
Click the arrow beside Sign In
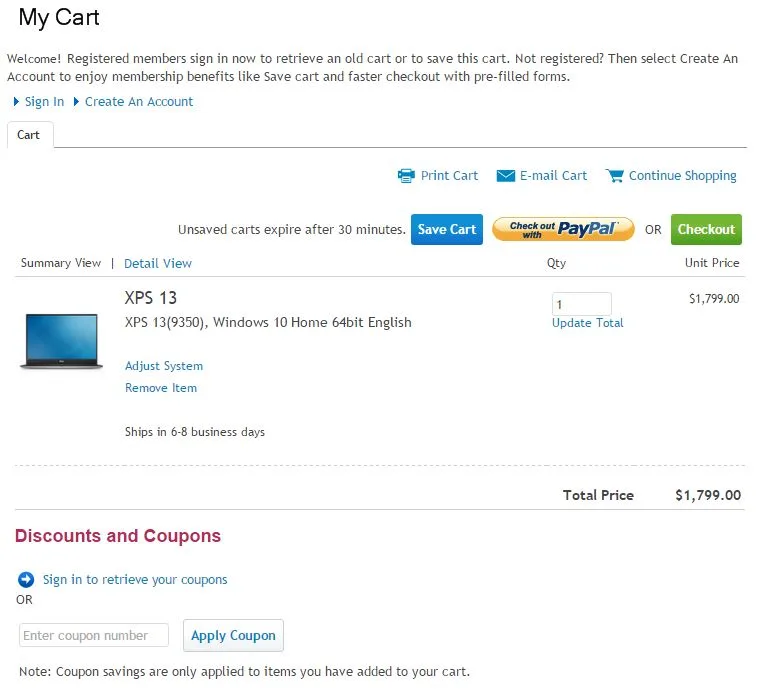(17, 102)
